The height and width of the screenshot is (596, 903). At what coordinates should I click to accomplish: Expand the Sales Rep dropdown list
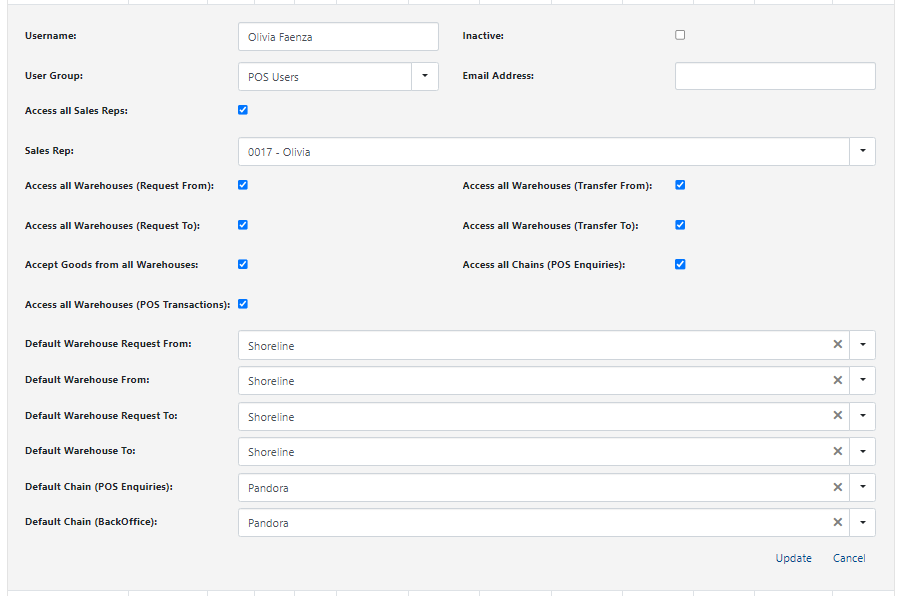862,152
